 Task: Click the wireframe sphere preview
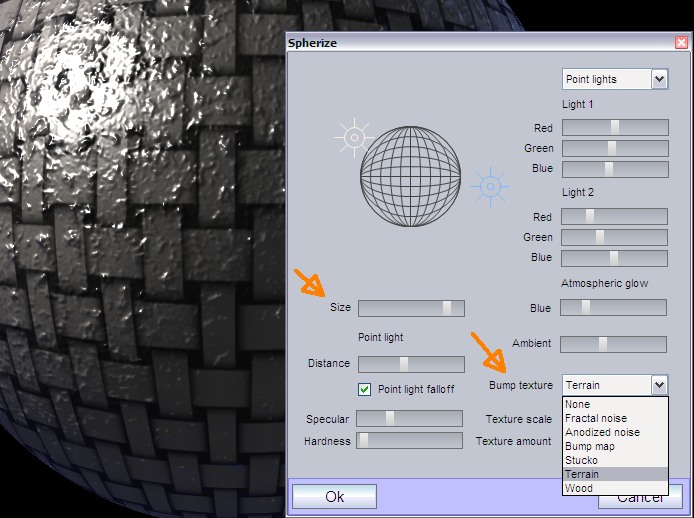click(x=410, y=176)
